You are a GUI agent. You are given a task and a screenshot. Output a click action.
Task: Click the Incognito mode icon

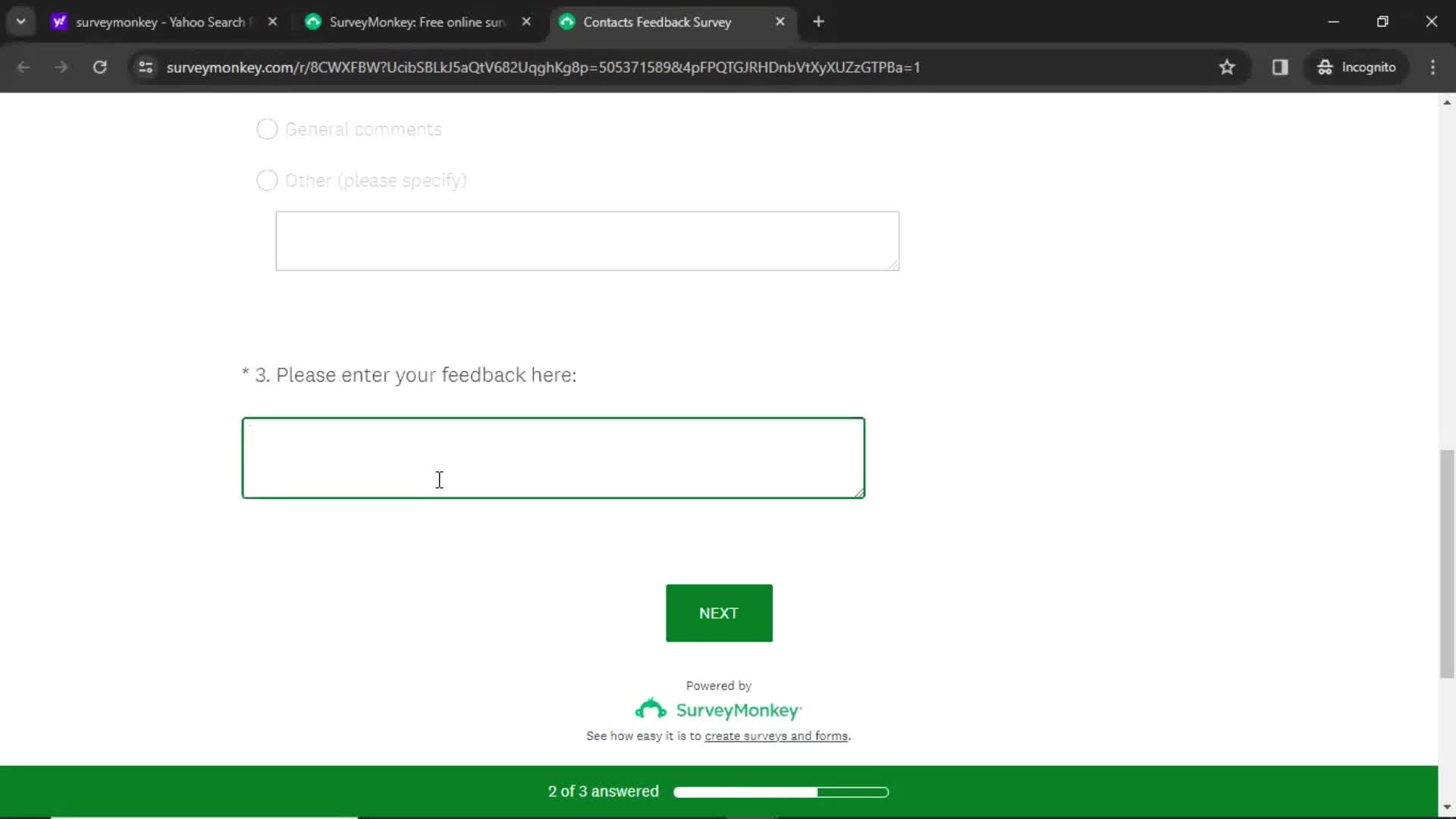pos(1323,67)
